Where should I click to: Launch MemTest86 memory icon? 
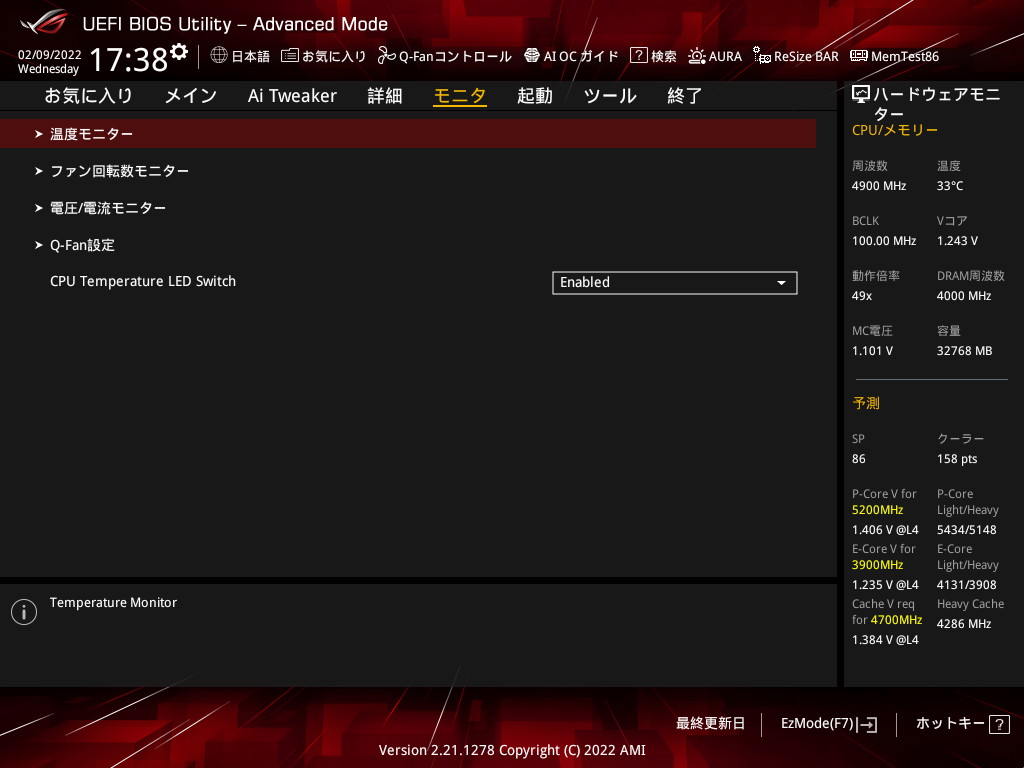tap(859, 56)
